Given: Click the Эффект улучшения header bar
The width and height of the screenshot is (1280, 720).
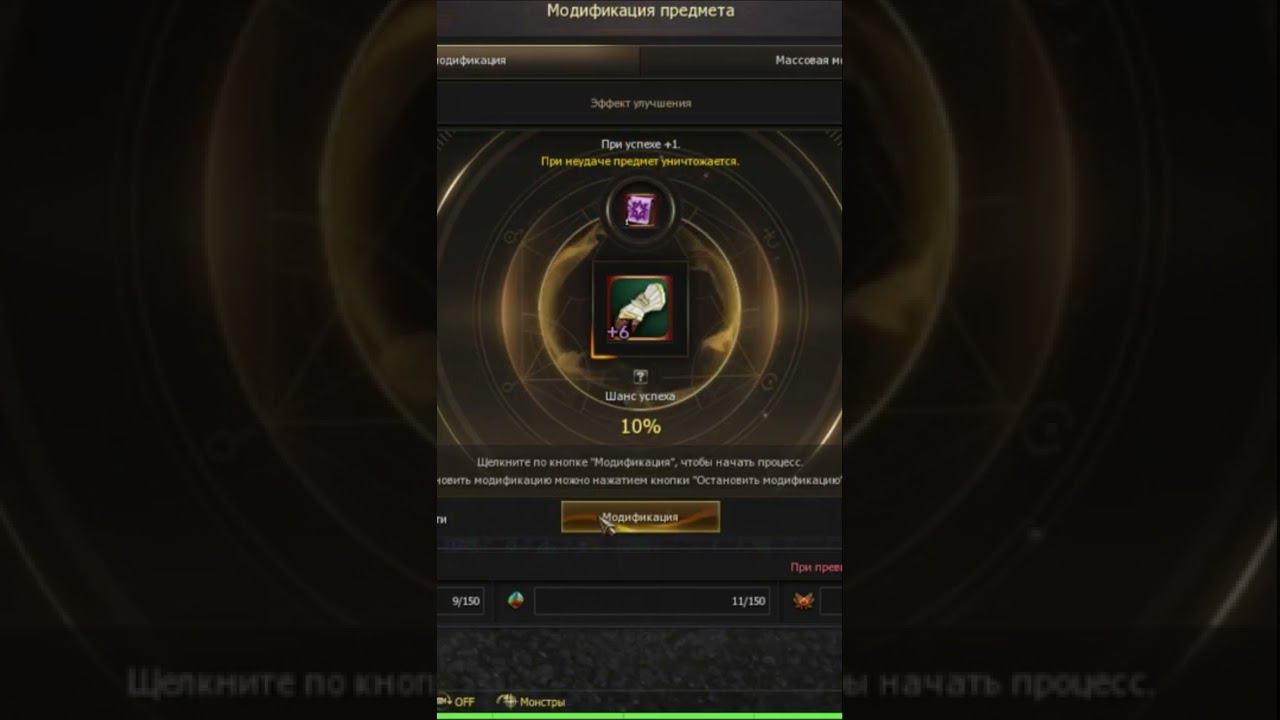Looking at the screenshot, I should click(x=640, y=103).
